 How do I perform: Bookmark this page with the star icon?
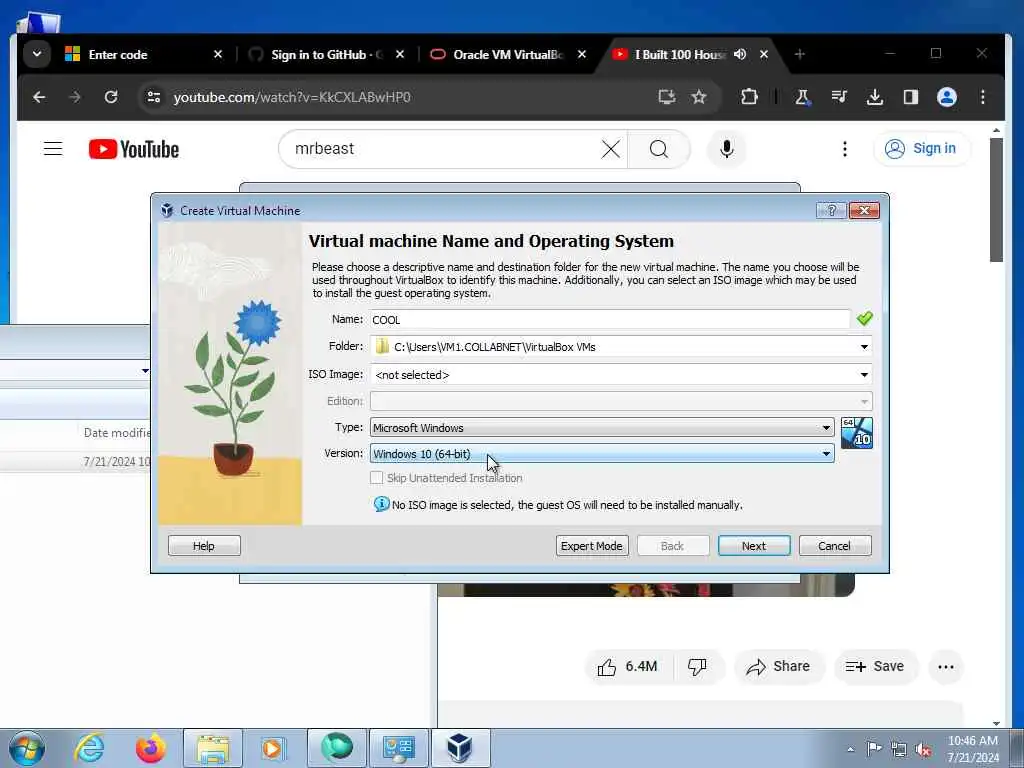[x=699, y=97]
